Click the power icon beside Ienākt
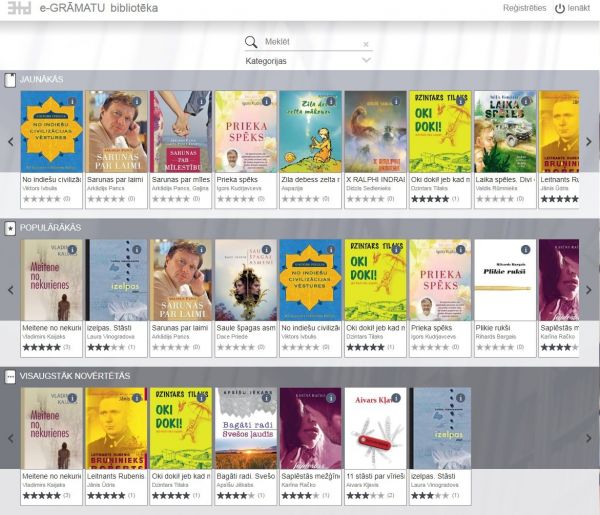Image resolution: width=600 pixels, height=515 pixels. pos(560,8)
